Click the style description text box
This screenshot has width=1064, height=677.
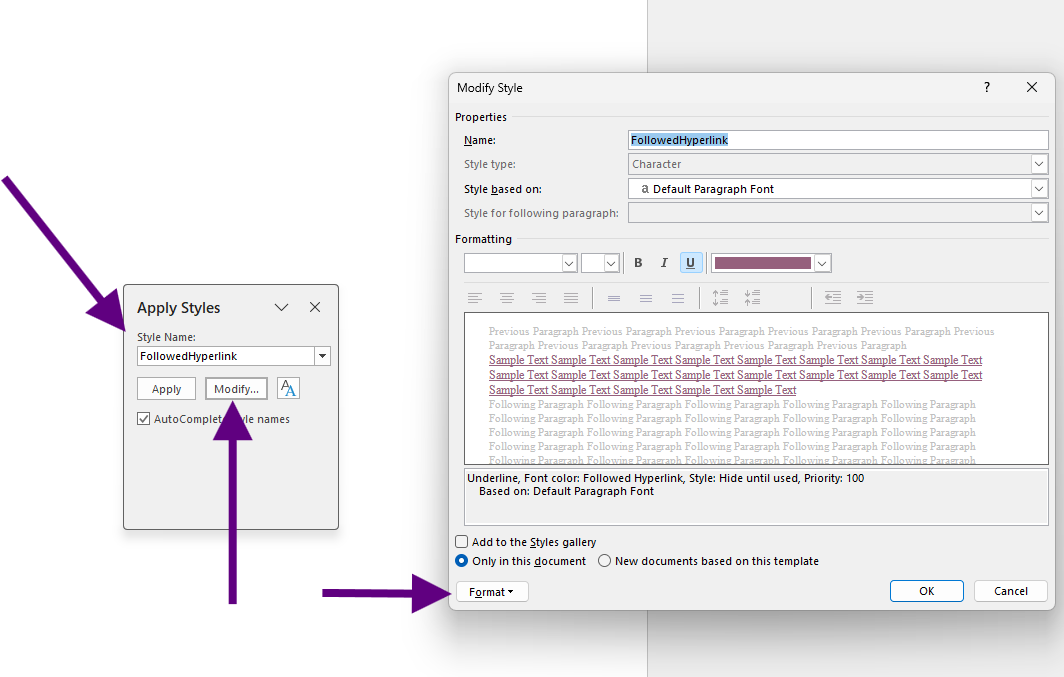pyautogui.click(x=756, y=497)
